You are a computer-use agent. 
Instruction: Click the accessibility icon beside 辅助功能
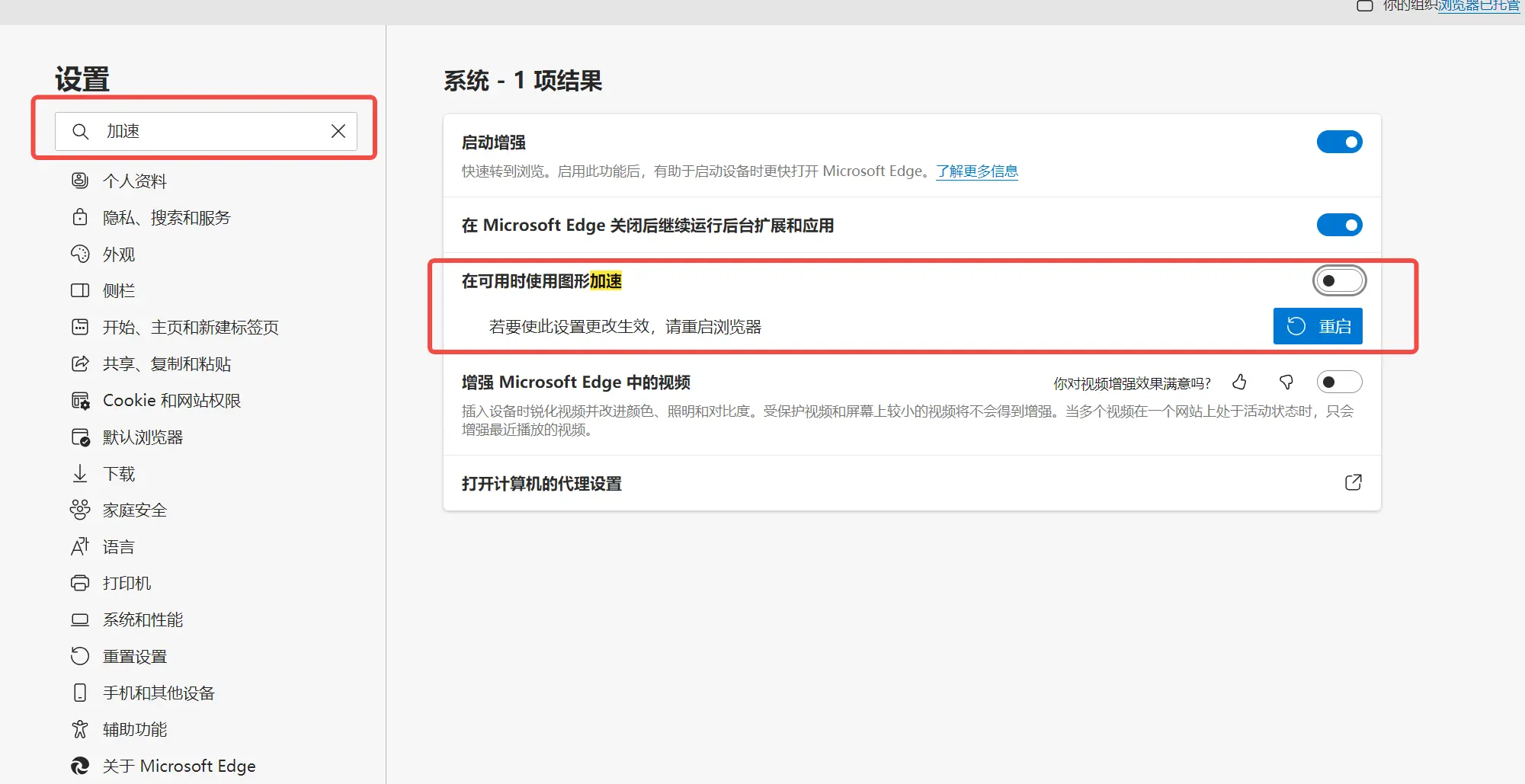[80, 729]
